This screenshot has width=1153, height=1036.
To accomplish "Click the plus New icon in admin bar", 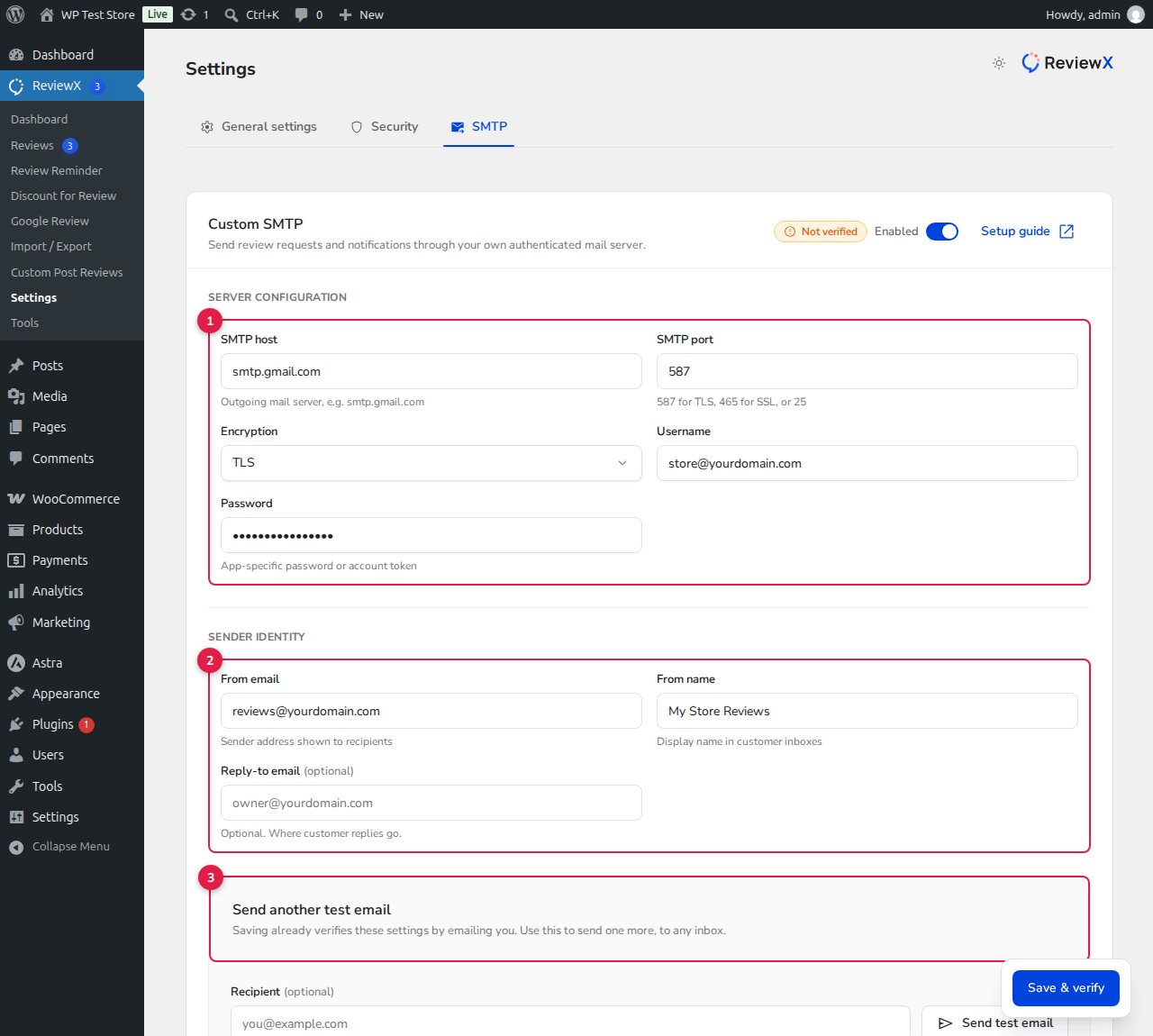I will 345,14.
